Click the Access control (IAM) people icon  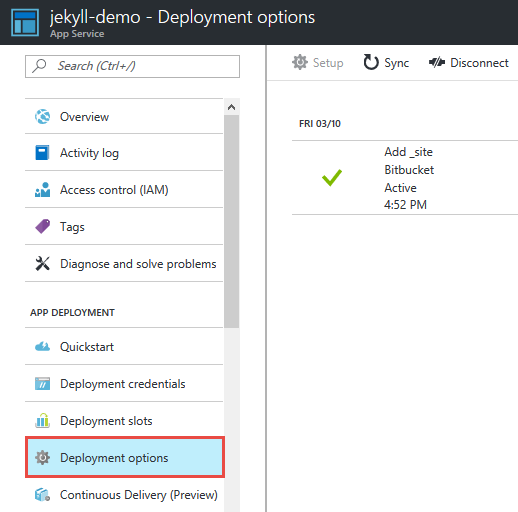tap(42, 190)
